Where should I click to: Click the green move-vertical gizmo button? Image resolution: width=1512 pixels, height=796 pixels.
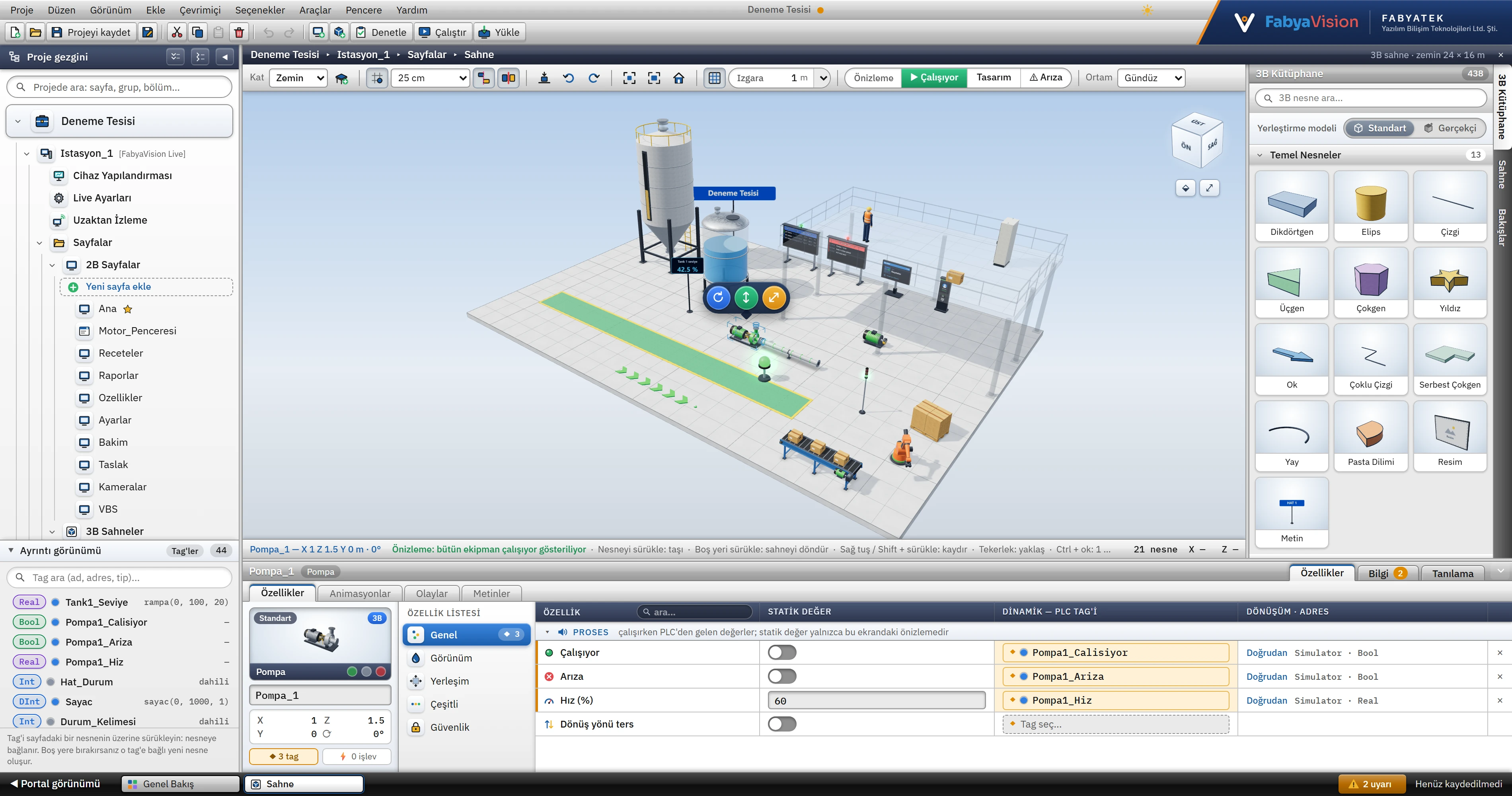coord(746,297)
